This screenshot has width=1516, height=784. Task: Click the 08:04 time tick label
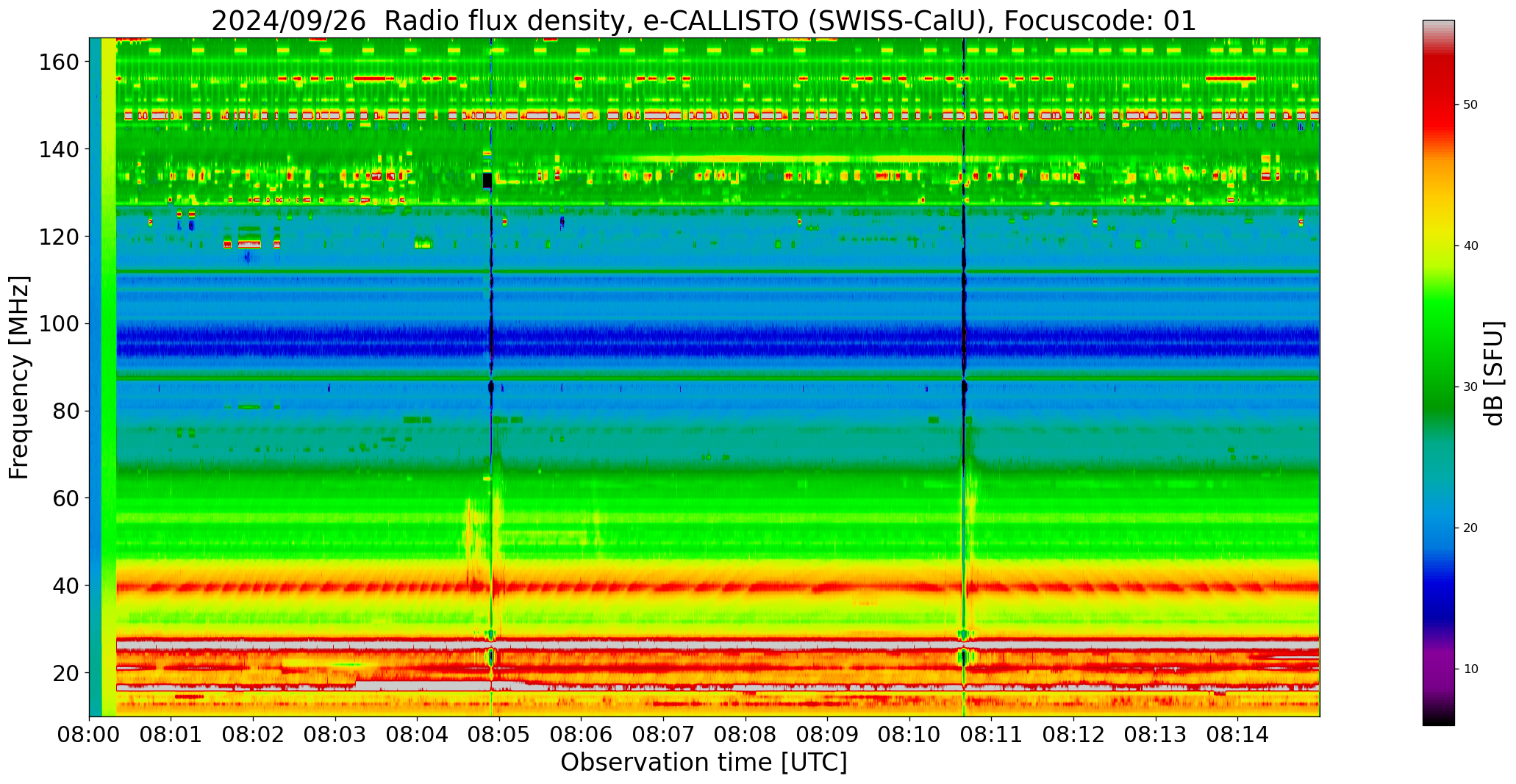(x=418, y=736)
